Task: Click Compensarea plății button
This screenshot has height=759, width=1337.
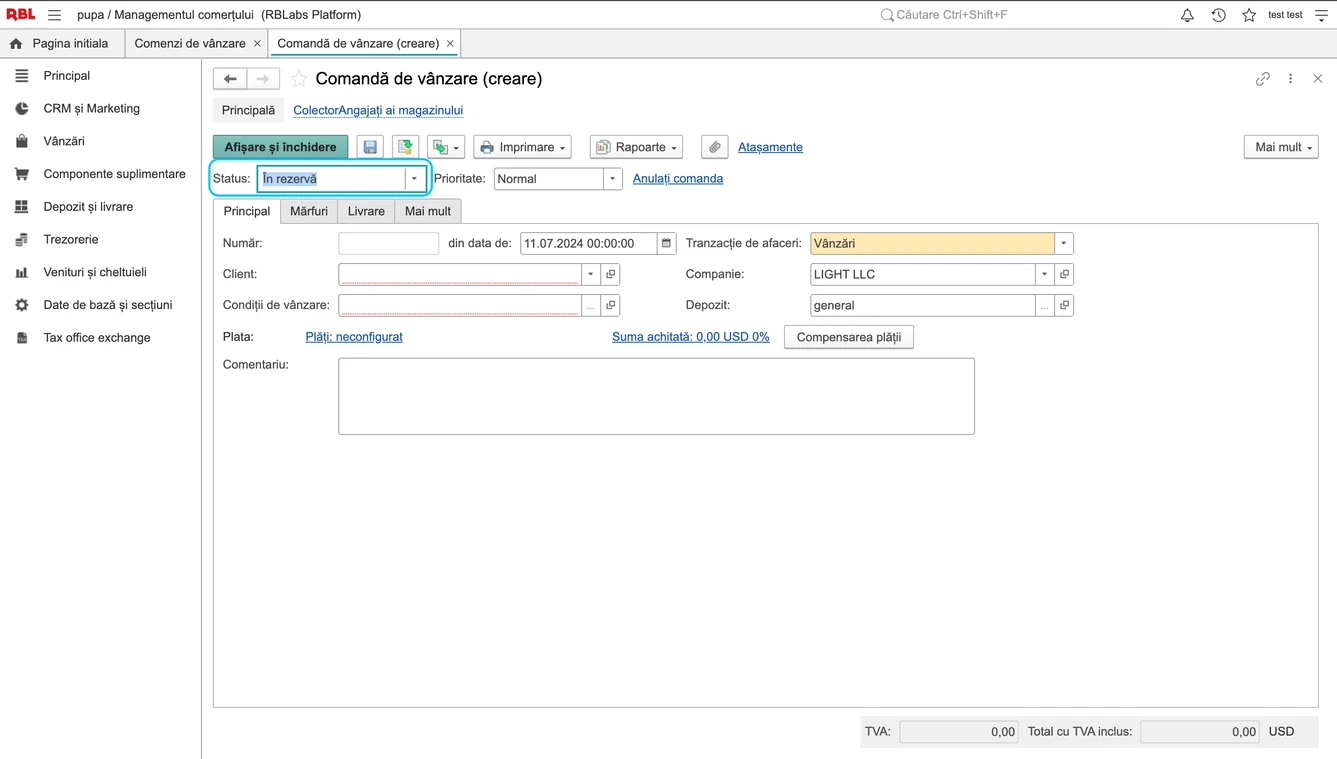Action: (x=849, y=337)
